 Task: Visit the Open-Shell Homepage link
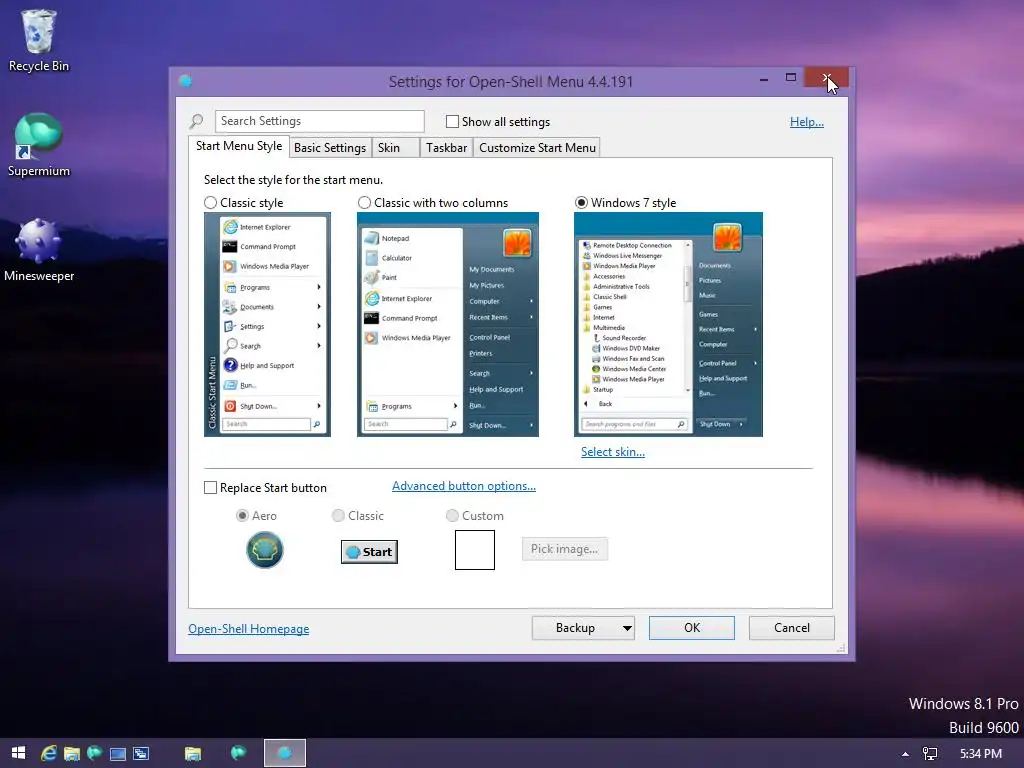[x=249, y=629]
